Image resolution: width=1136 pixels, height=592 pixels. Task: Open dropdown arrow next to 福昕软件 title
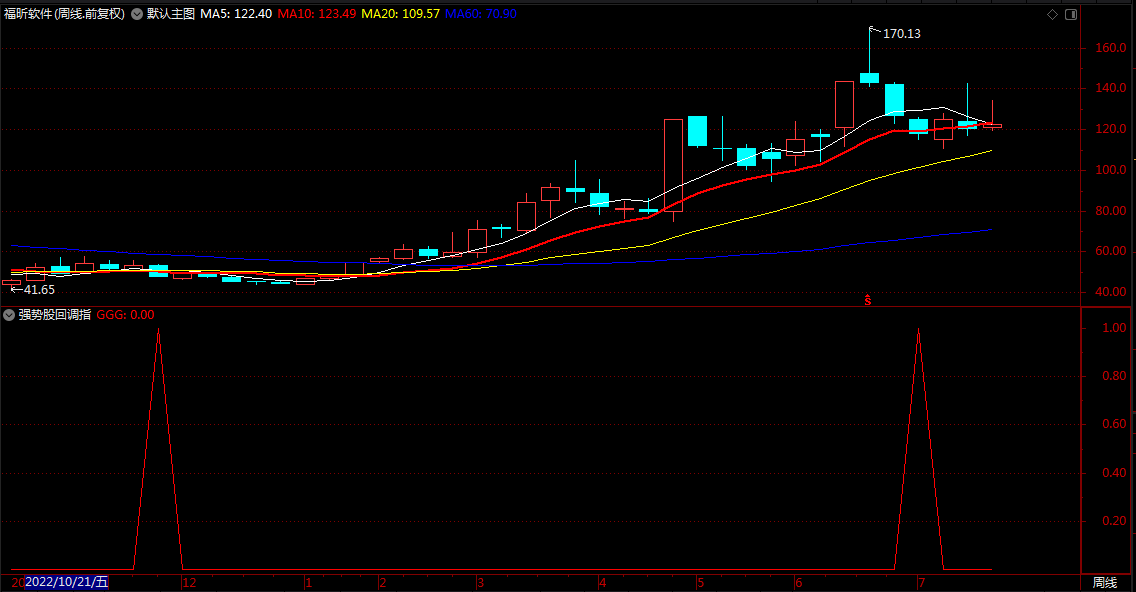tap(137, 14)
